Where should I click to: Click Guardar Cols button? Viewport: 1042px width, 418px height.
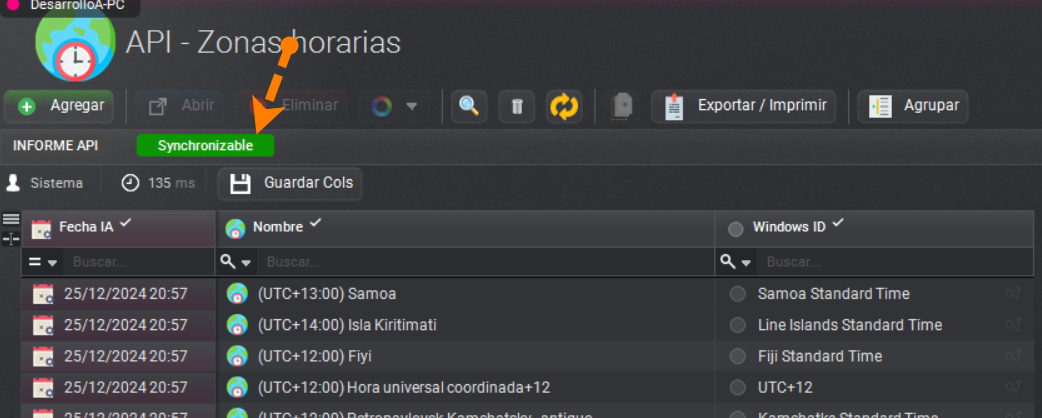click(x=290, y=183)
